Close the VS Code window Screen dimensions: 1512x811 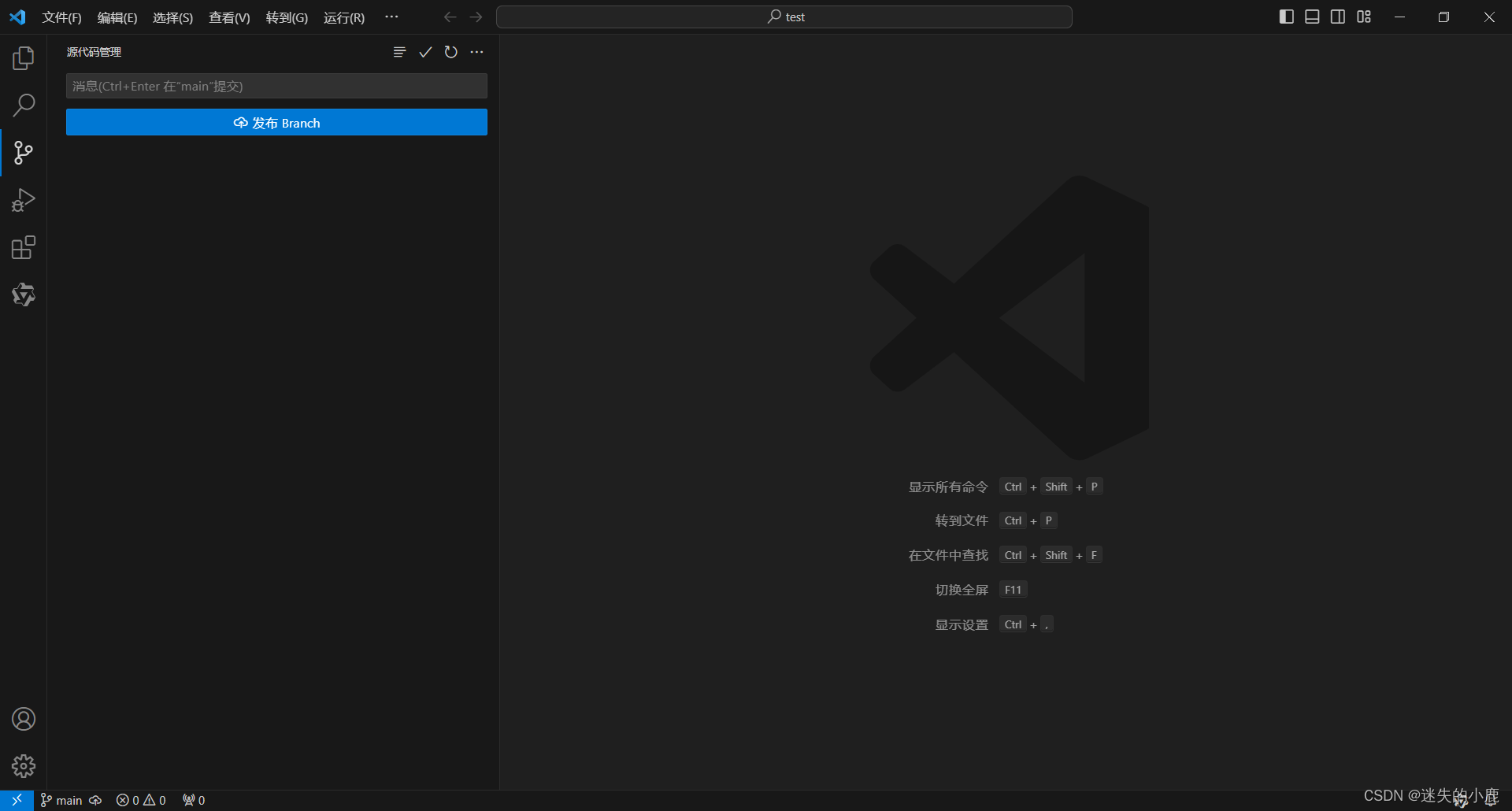(1489, 17)
